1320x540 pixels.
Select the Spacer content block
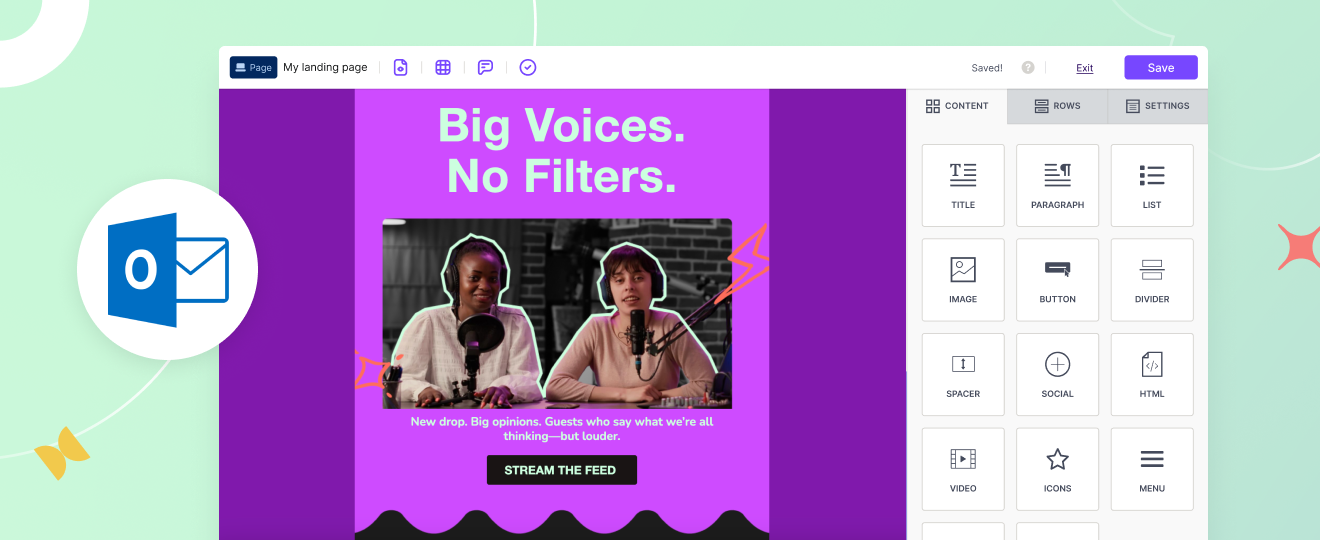click(963, 374)
